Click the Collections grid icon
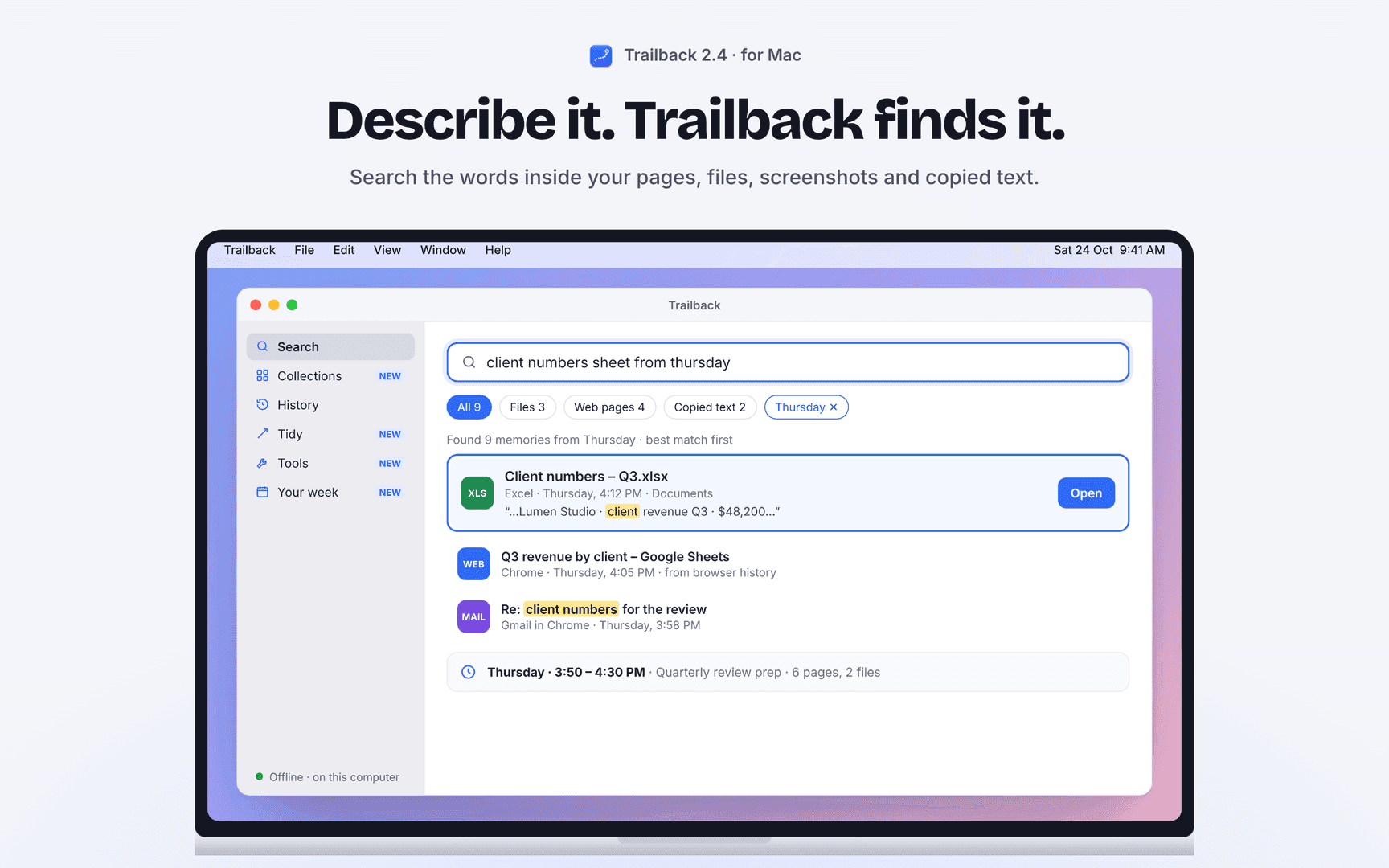The width and height of the screenshot is (1389, 868). tap(262, 375)
